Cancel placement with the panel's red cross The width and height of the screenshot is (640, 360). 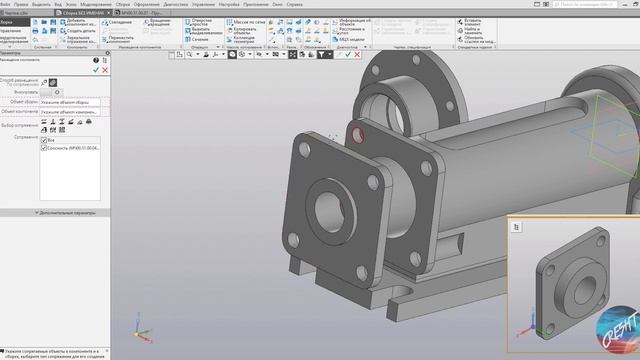coord(105,70)
